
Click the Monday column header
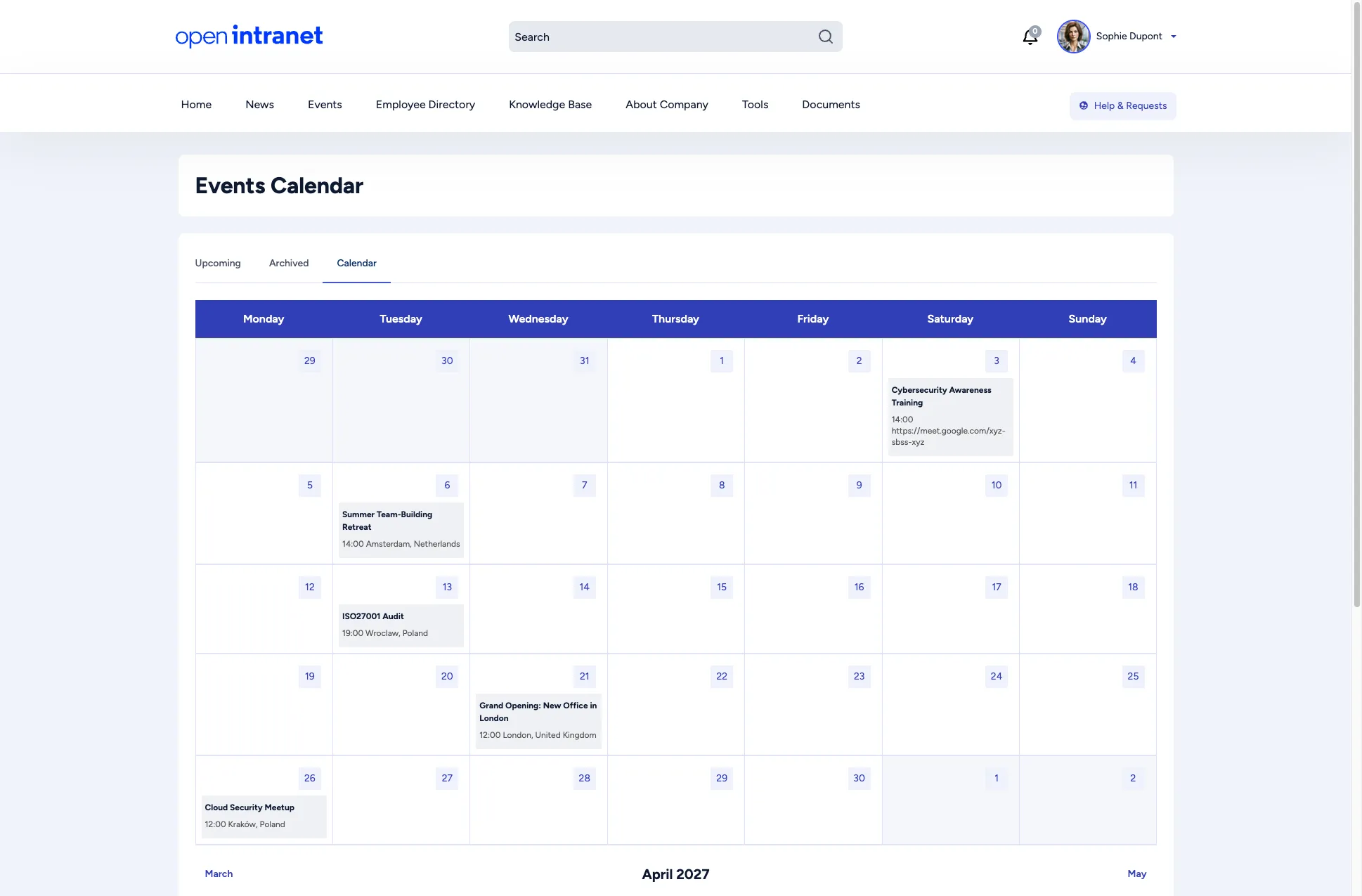[264, 319]
